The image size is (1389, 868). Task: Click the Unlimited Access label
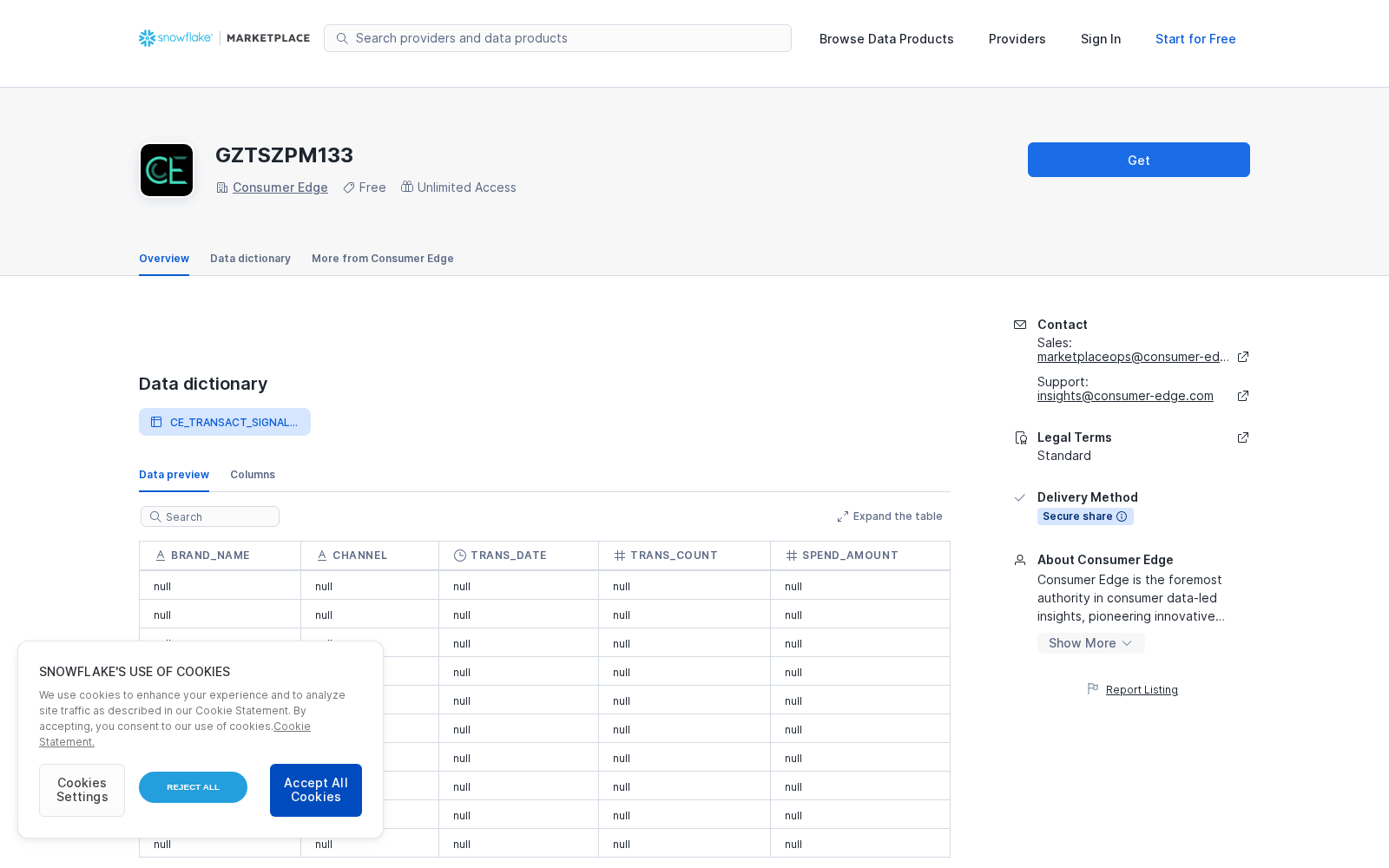[x=467, y=187]
